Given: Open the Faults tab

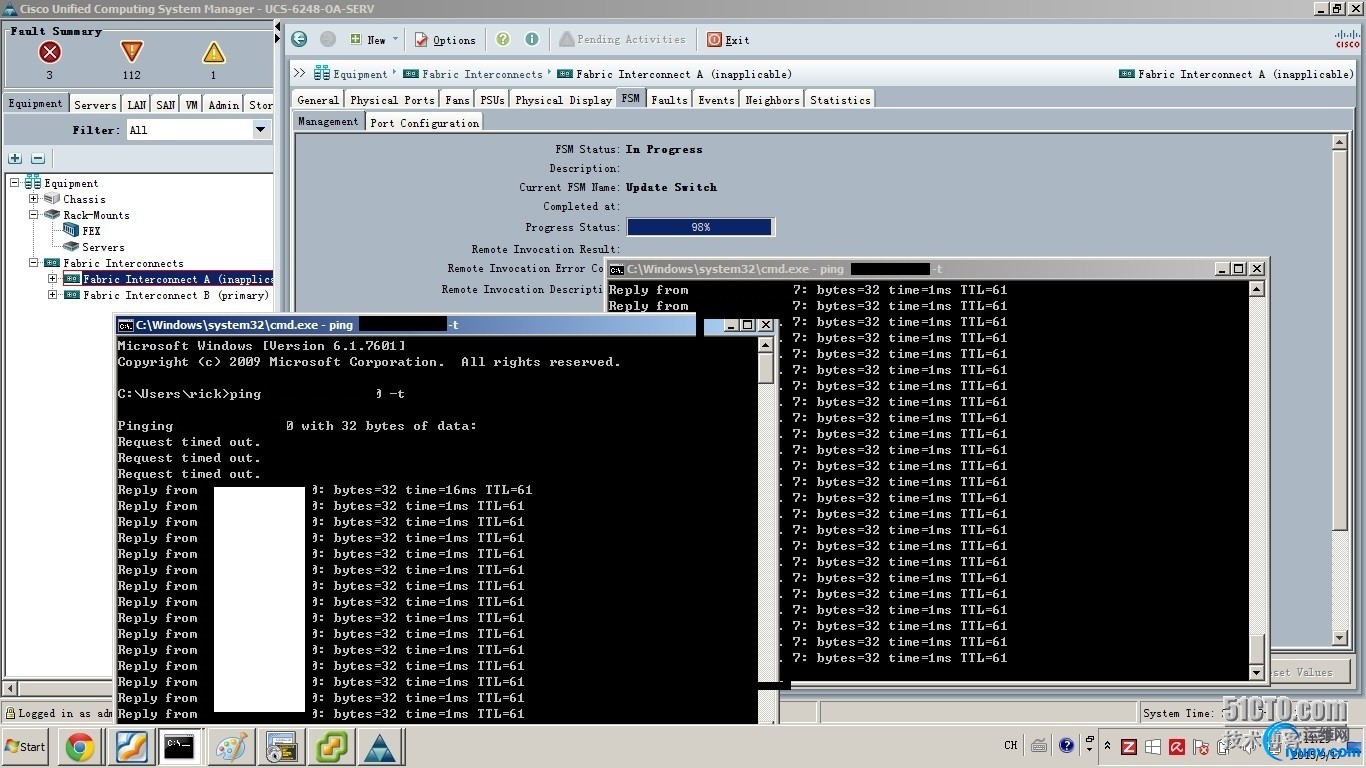Looking at the screenshot, I should 669,100.
